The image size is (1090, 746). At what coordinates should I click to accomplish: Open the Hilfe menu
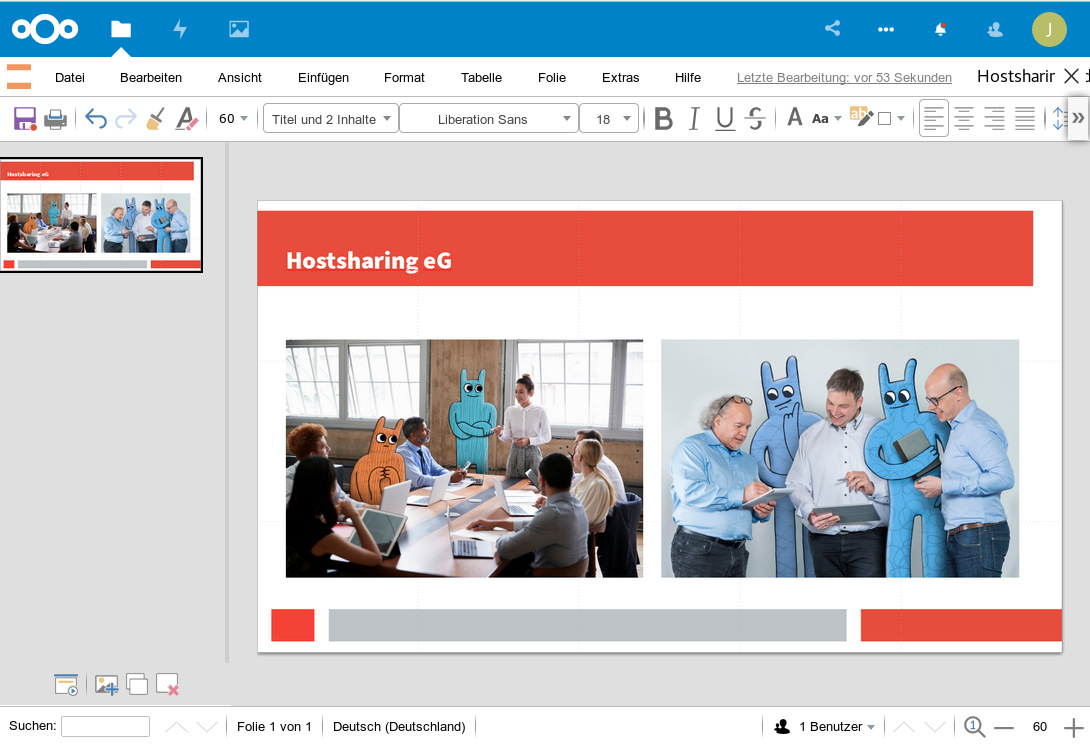click(688, 78)
